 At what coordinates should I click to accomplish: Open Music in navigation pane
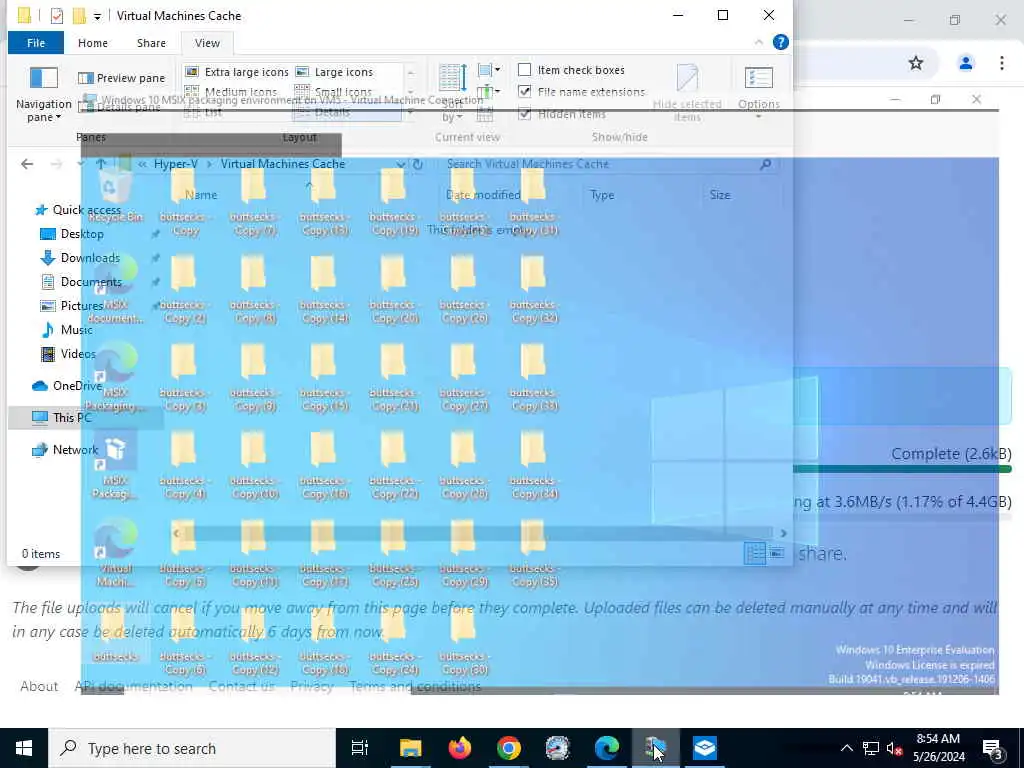[76, 330]
